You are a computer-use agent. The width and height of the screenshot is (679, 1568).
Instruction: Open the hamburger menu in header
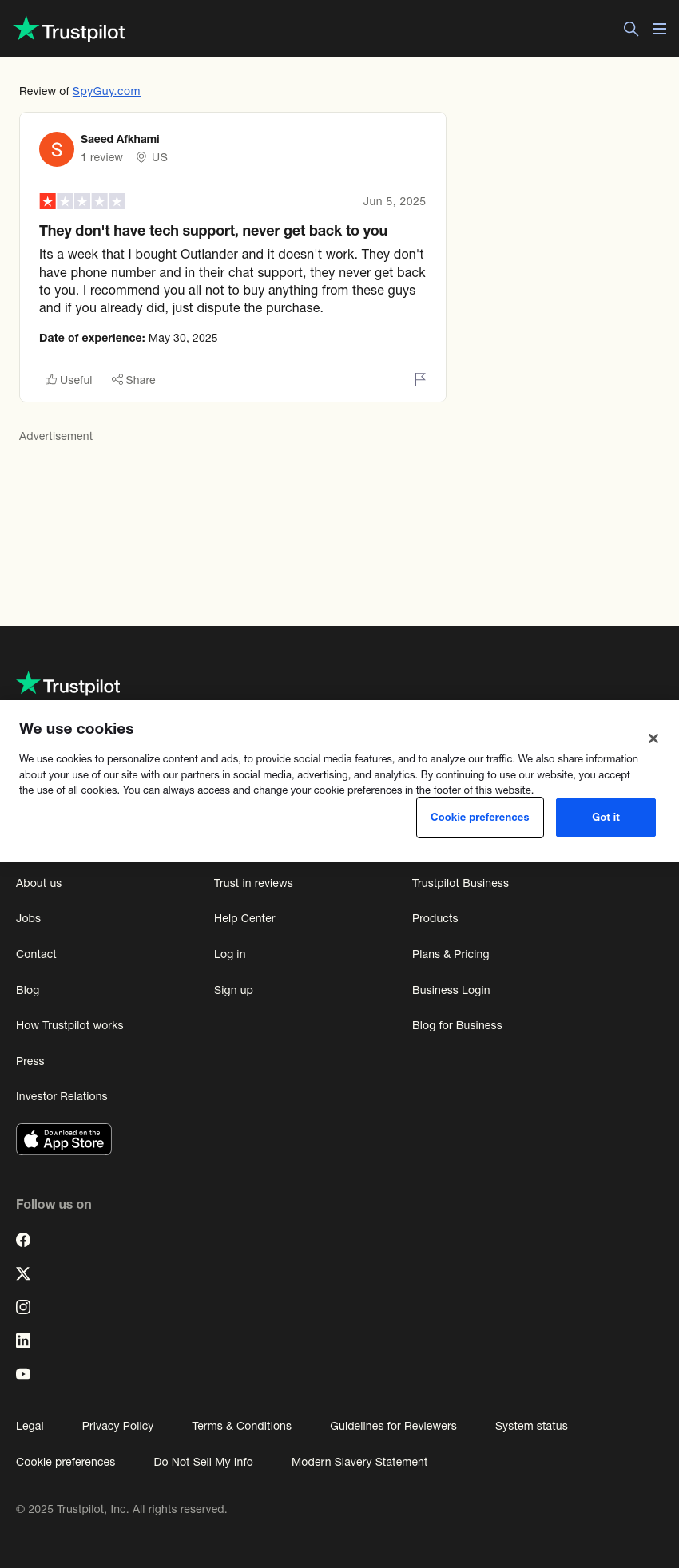click(660, 29)
